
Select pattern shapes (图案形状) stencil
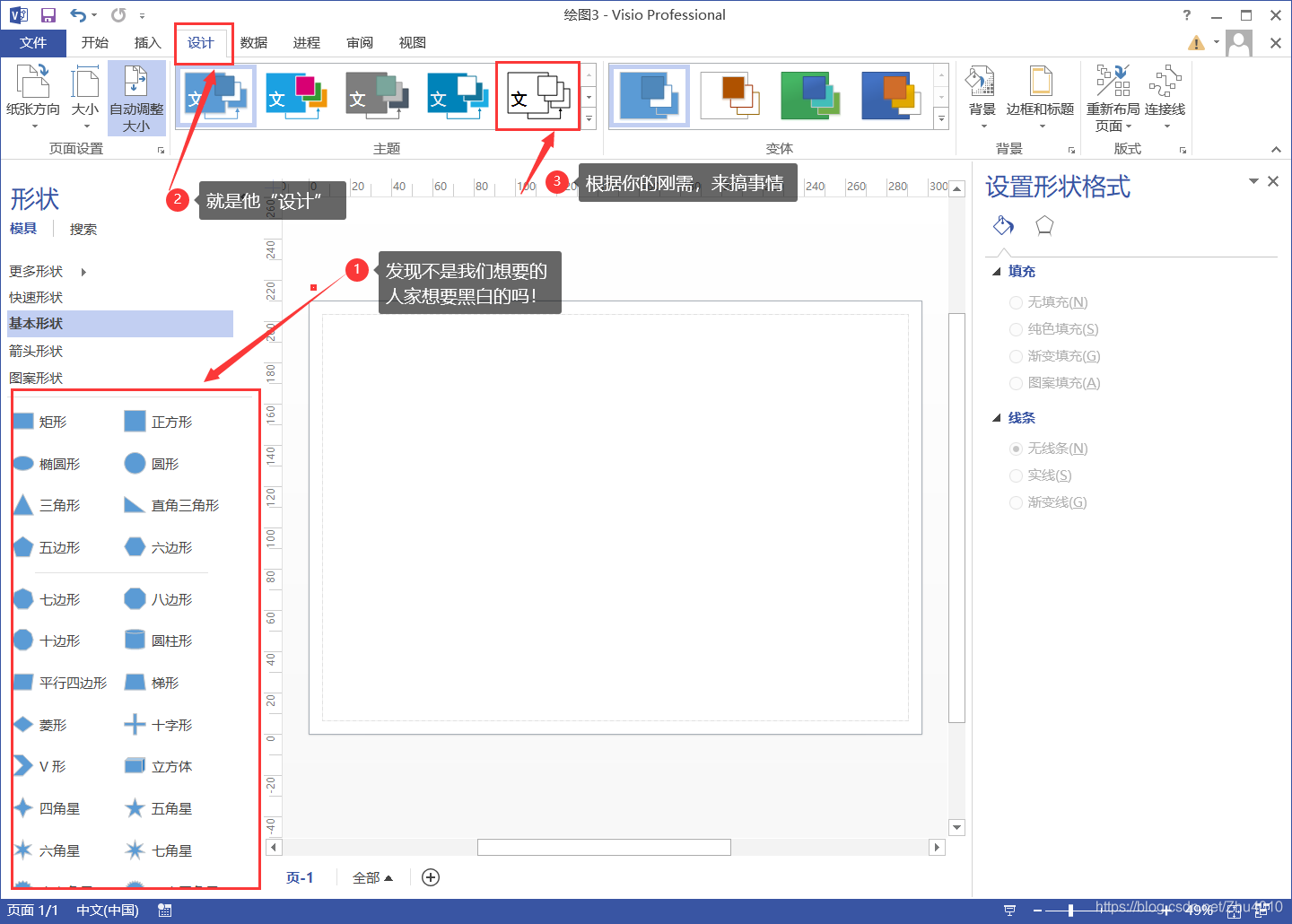pyautogui.click(x=36, y=378)
